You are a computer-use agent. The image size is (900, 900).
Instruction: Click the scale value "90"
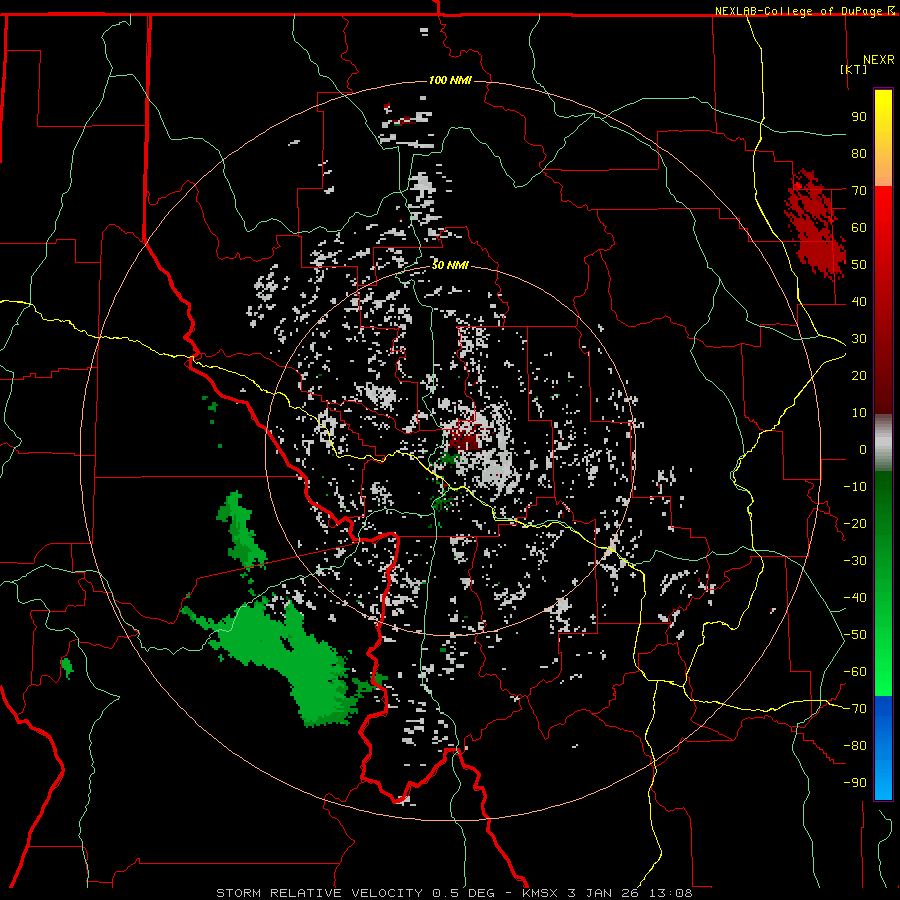point(859,117)
